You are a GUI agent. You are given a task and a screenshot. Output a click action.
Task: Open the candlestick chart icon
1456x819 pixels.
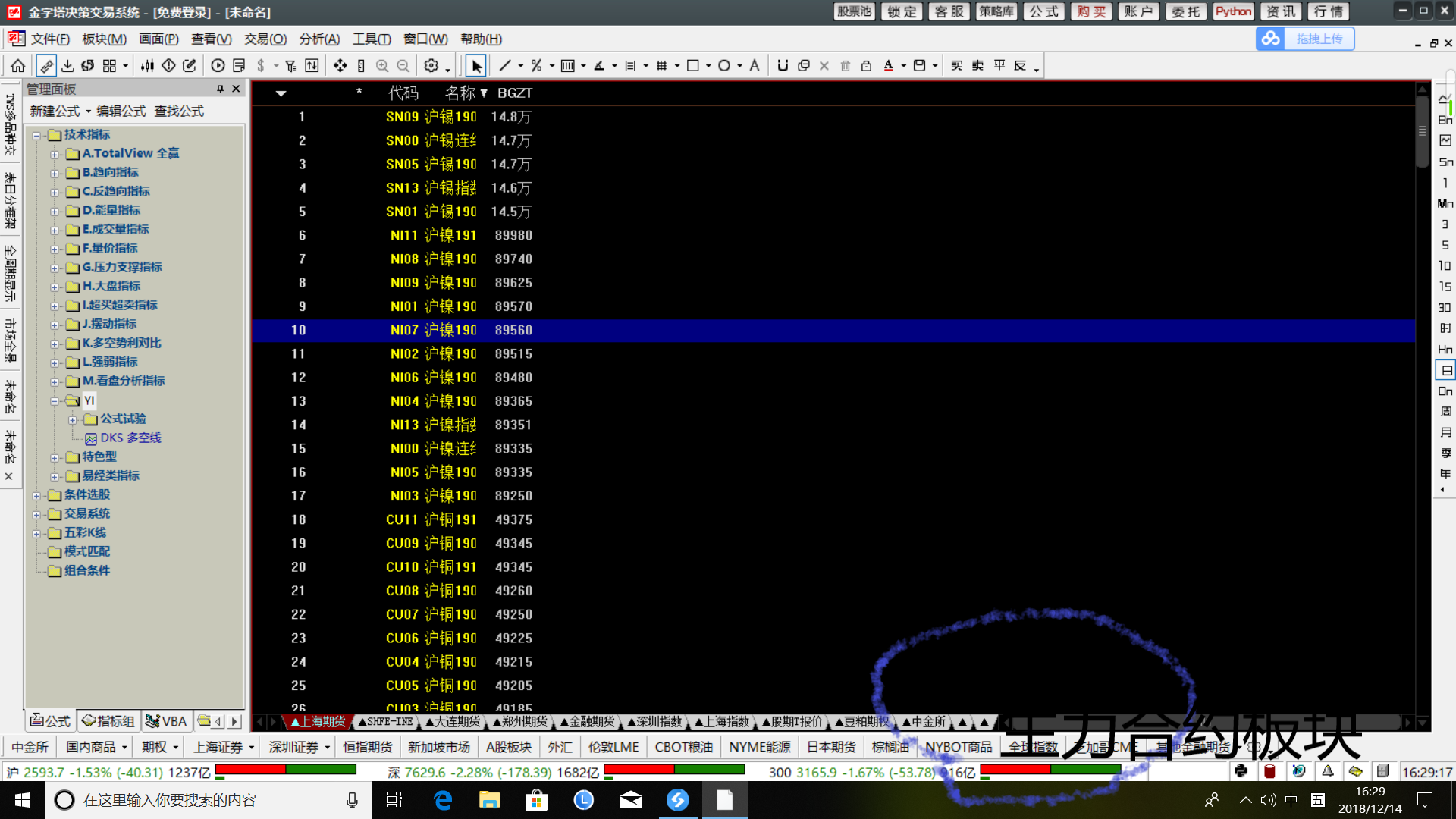coord(147,66)
